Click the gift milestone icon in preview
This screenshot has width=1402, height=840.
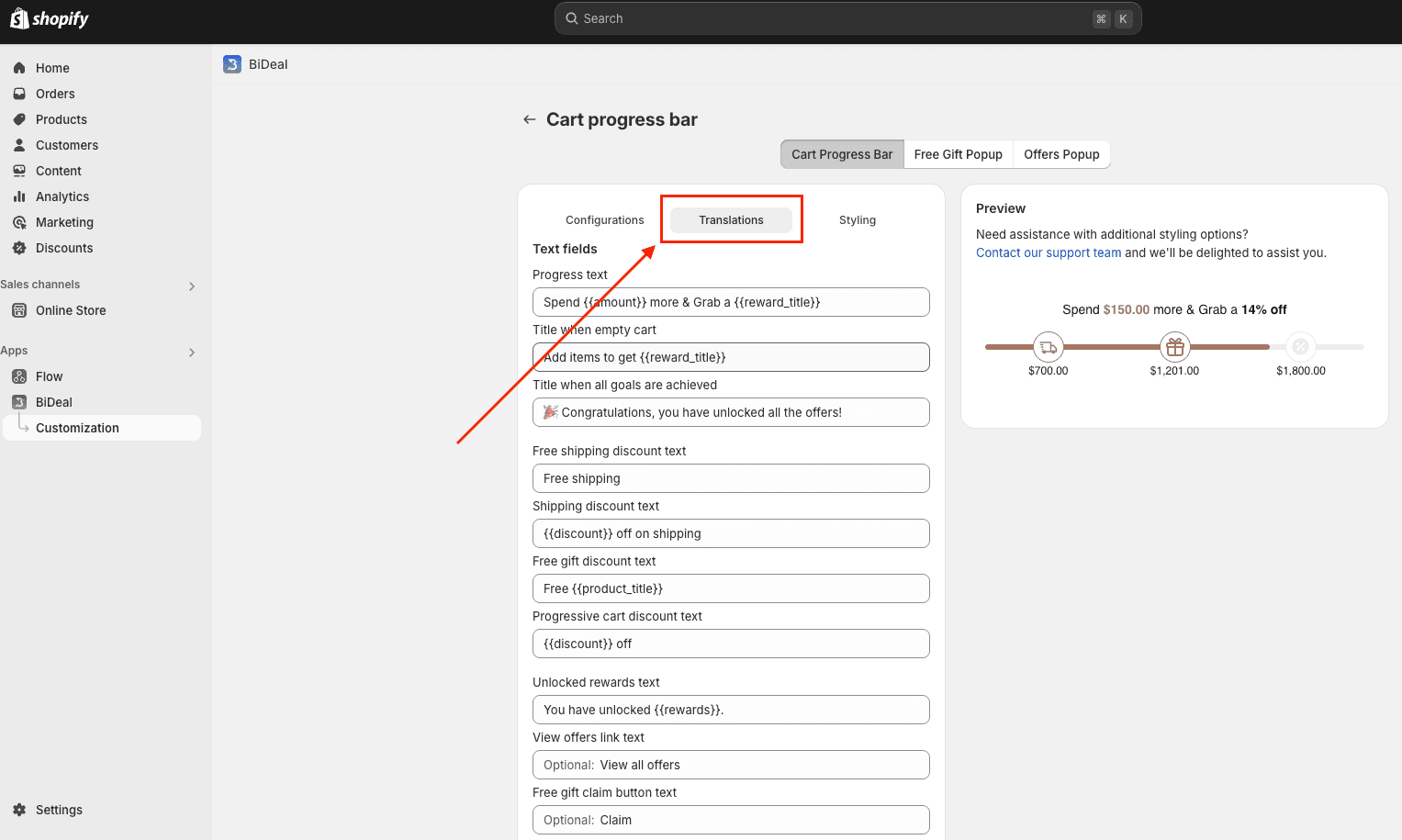point(1174,347)
